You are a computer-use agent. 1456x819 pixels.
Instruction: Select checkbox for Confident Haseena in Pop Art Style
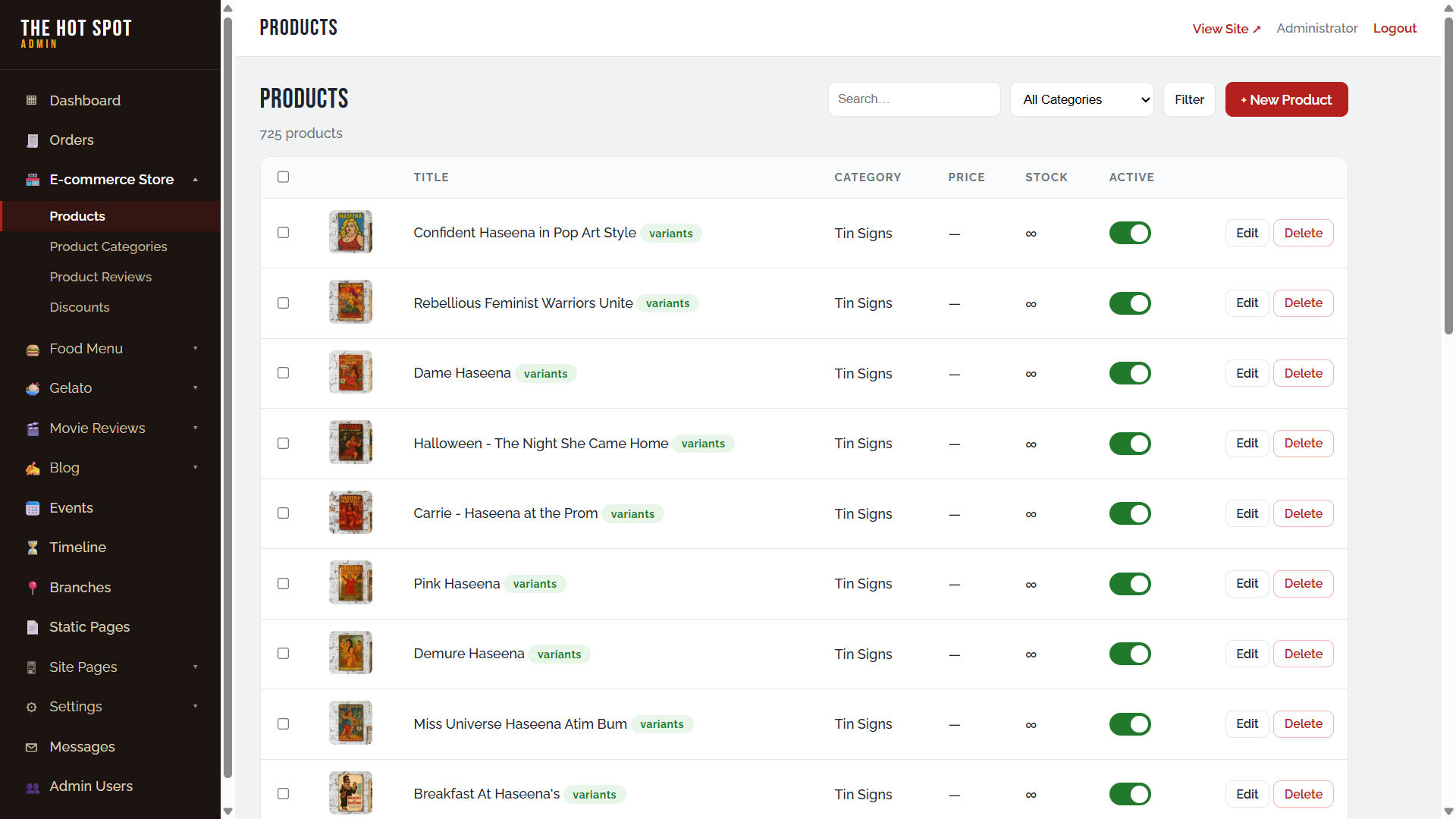pos(284,233)
